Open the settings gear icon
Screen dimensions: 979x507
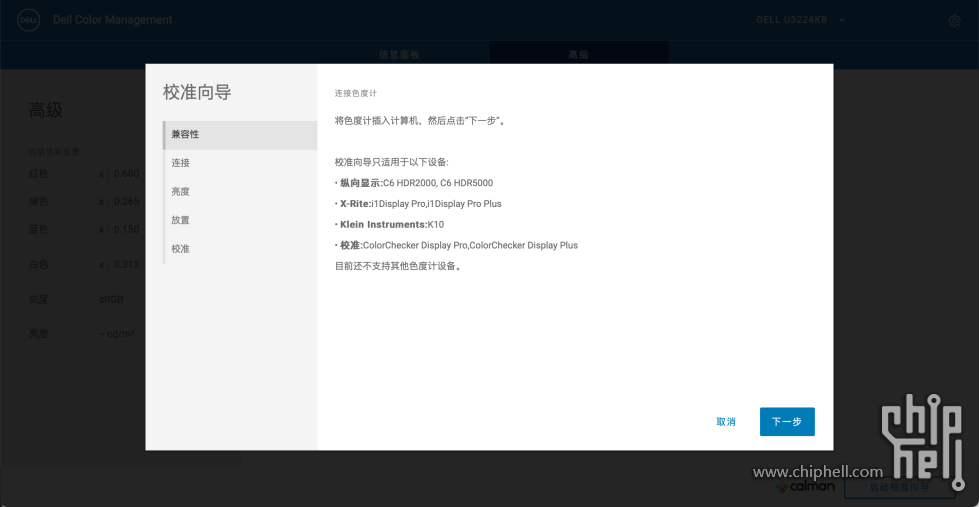click(954, 21)
